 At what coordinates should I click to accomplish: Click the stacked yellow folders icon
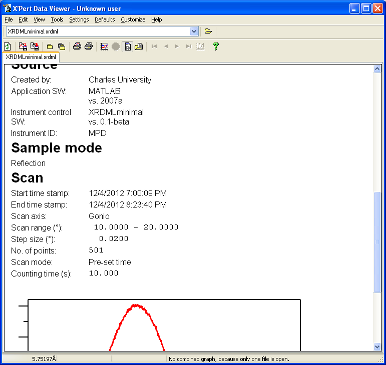coord(61,47)
